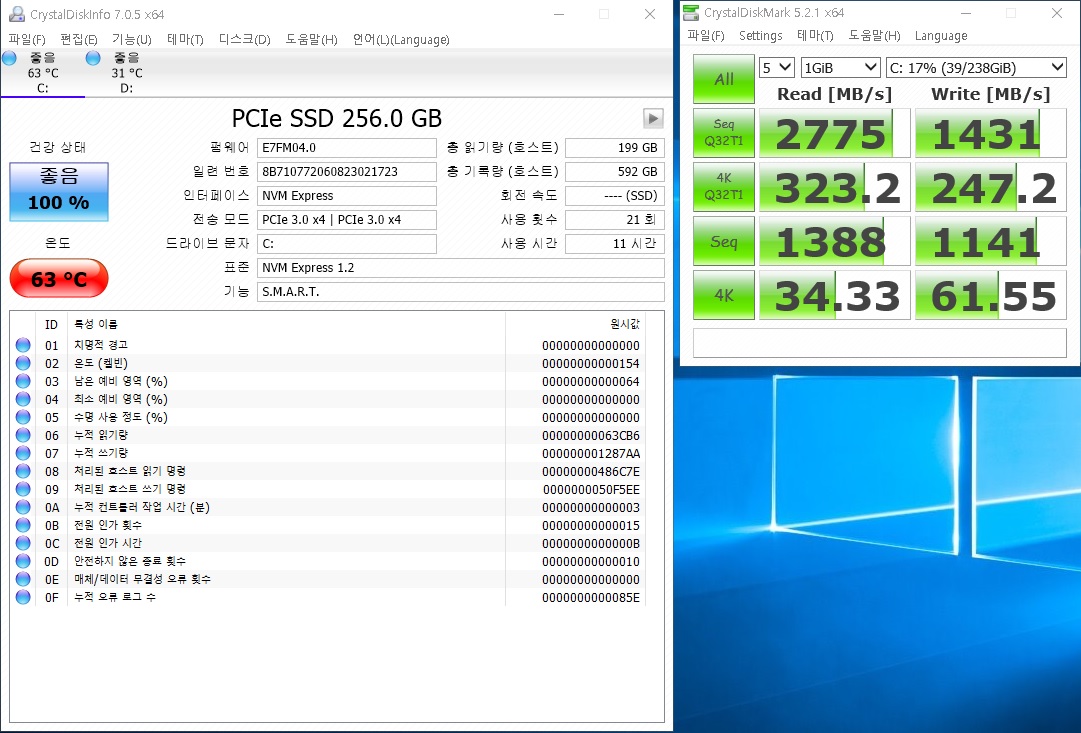Screen dimensions: 1081x733
Task: Start the 4K Q32T1 benchmark
Action: point(724,187)
